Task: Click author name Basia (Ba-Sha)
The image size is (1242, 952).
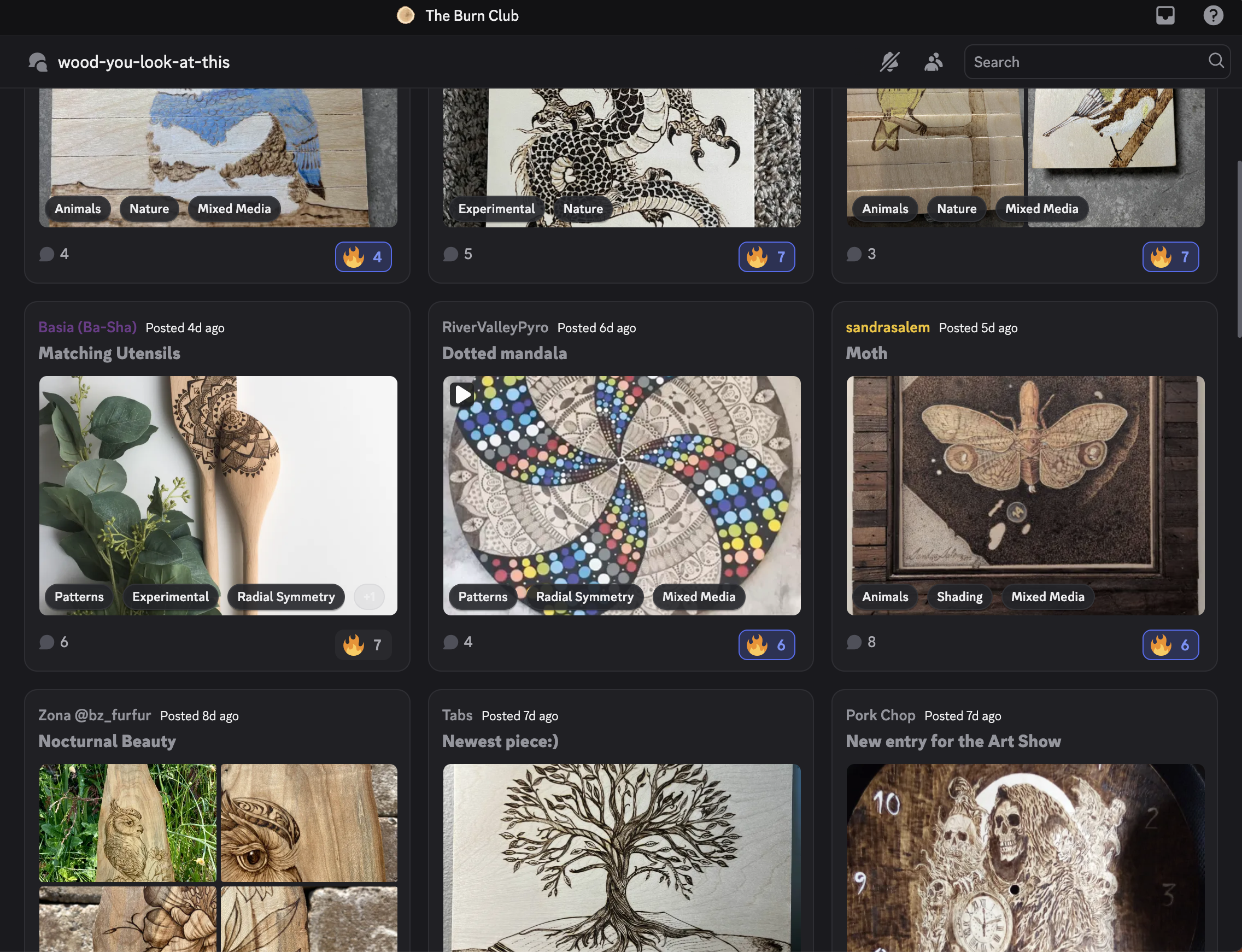Action: [87, 327]
